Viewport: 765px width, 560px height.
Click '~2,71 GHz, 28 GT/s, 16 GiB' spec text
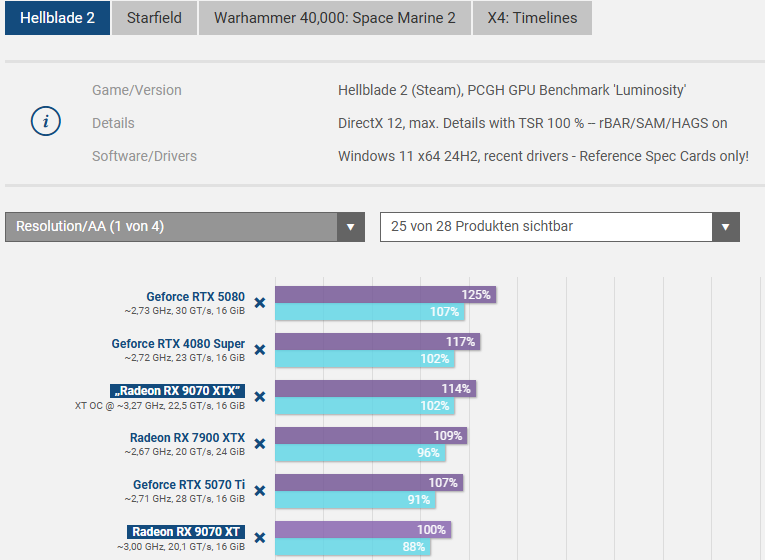[185, 499]
